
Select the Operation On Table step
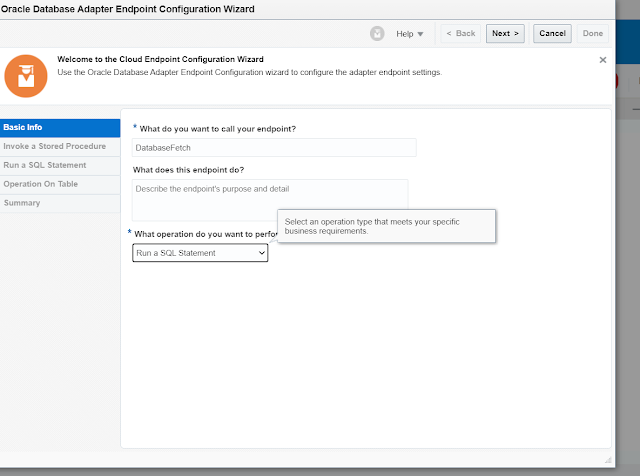60,184
